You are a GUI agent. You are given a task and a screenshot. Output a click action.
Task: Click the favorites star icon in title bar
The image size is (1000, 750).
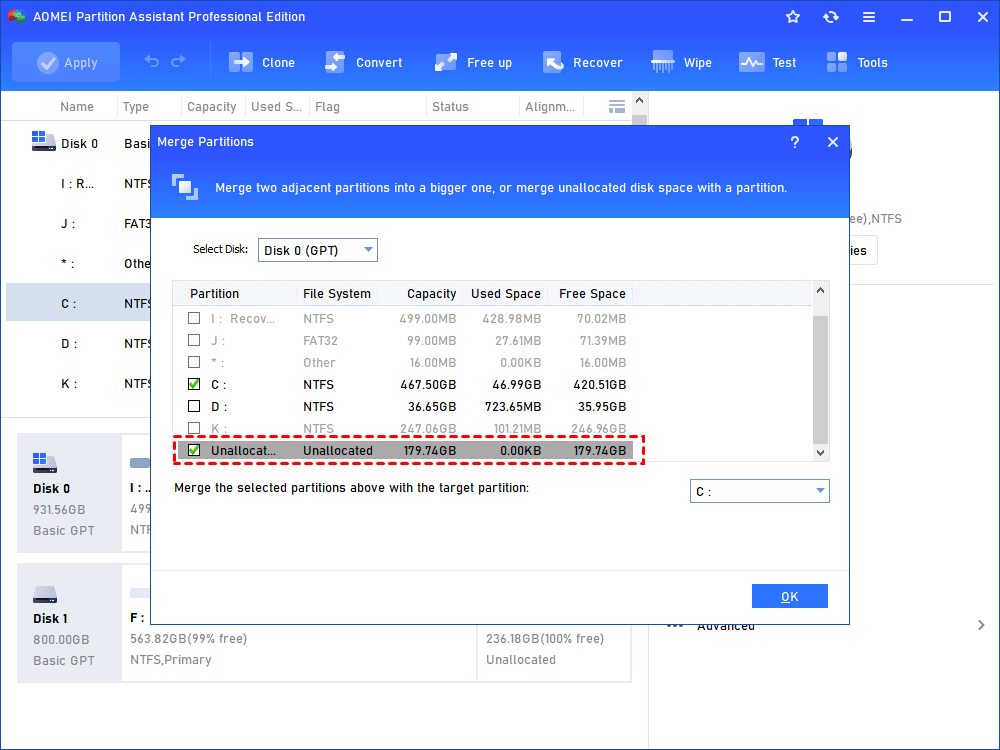[793, 17]
